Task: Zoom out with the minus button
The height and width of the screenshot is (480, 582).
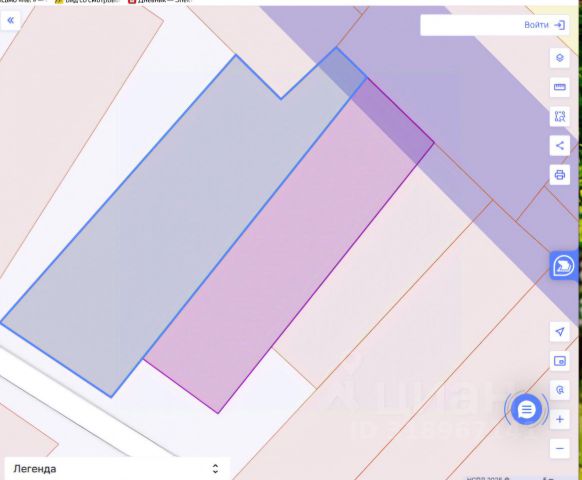Action: coord(559,448)
